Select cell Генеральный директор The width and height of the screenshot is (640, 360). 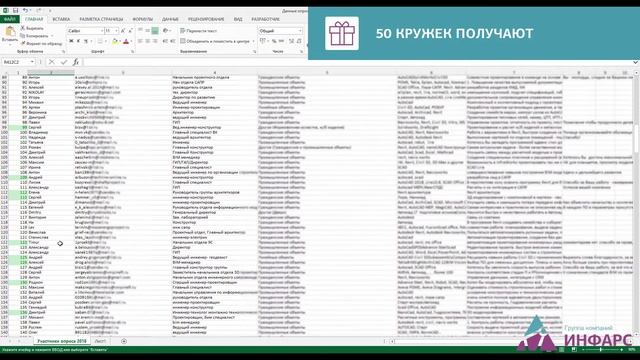coord(214,212)
